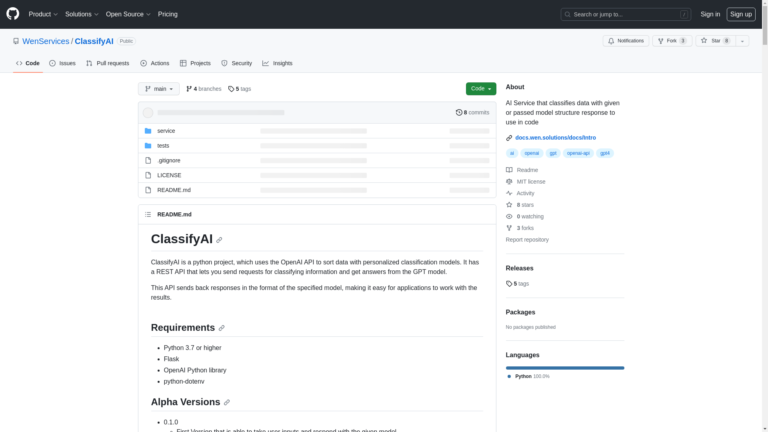Open the Projects tab
The width and height of the screenshot is (768, 432).
click(x=195, y=63)
